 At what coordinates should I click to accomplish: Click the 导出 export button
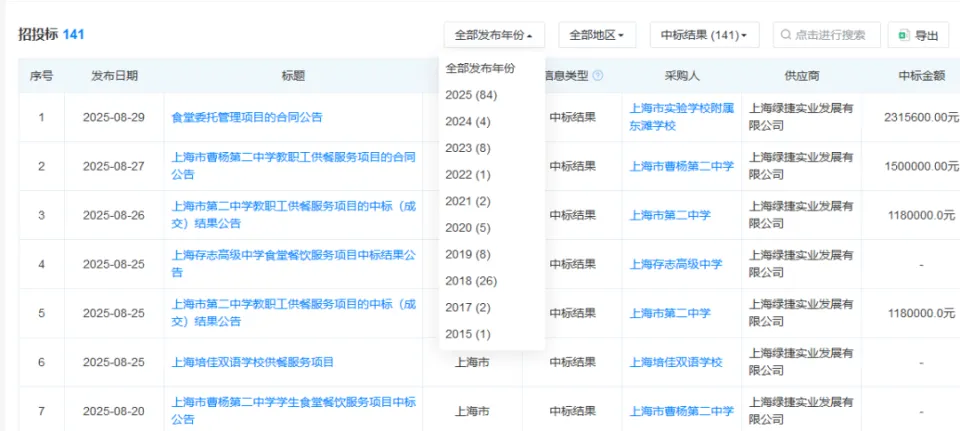click(x=918, y=35)
